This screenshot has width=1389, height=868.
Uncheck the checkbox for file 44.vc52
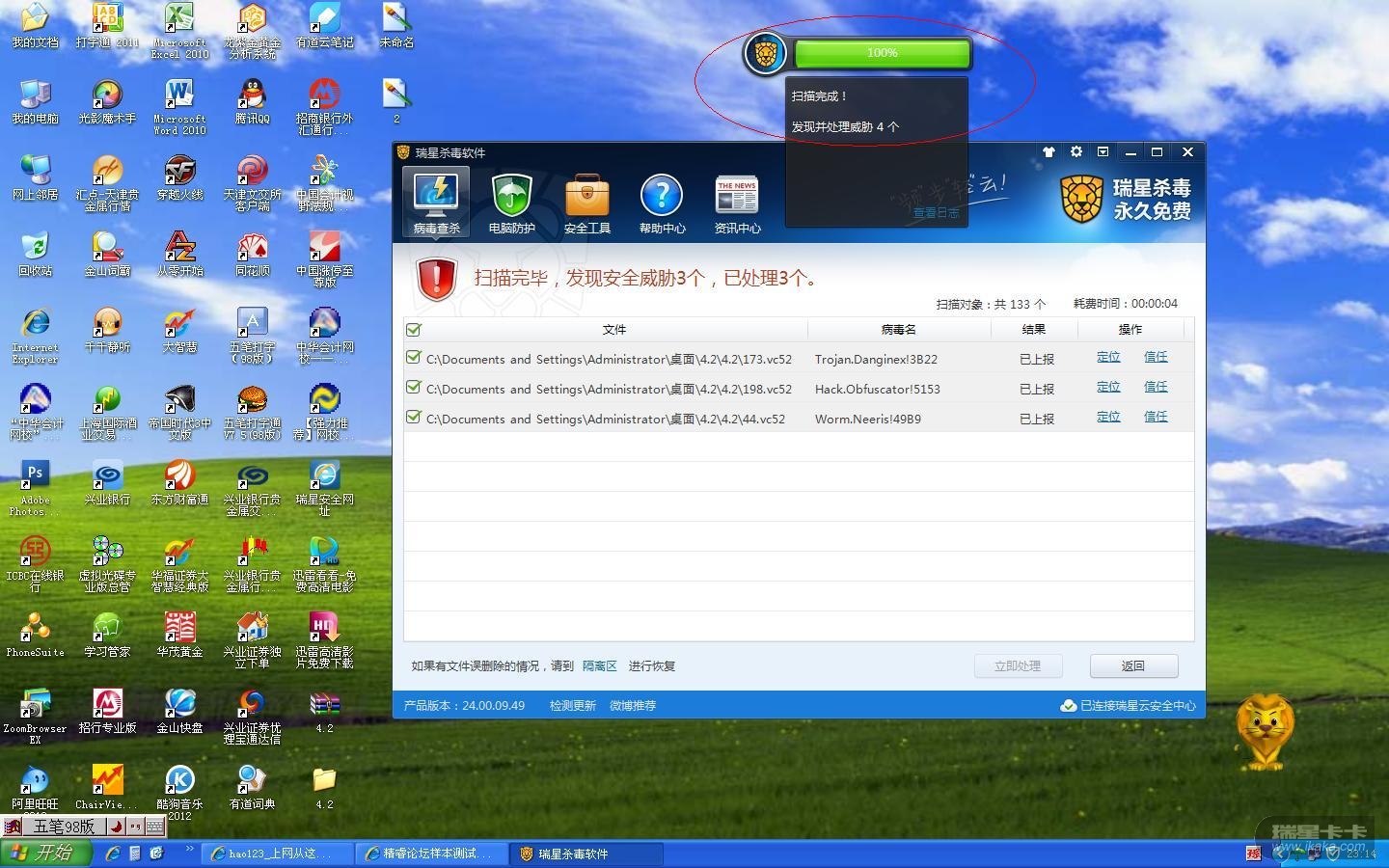[x=414, y=418]
